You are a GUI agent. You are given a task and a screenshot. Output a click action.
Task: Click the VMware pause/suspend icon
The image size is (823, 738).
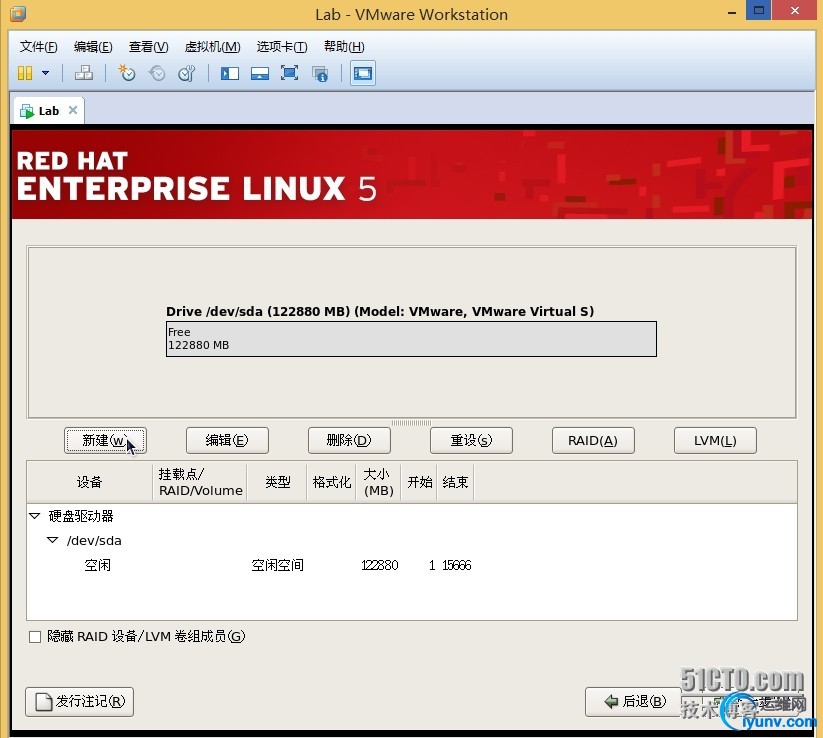click(x=25, y=73)
